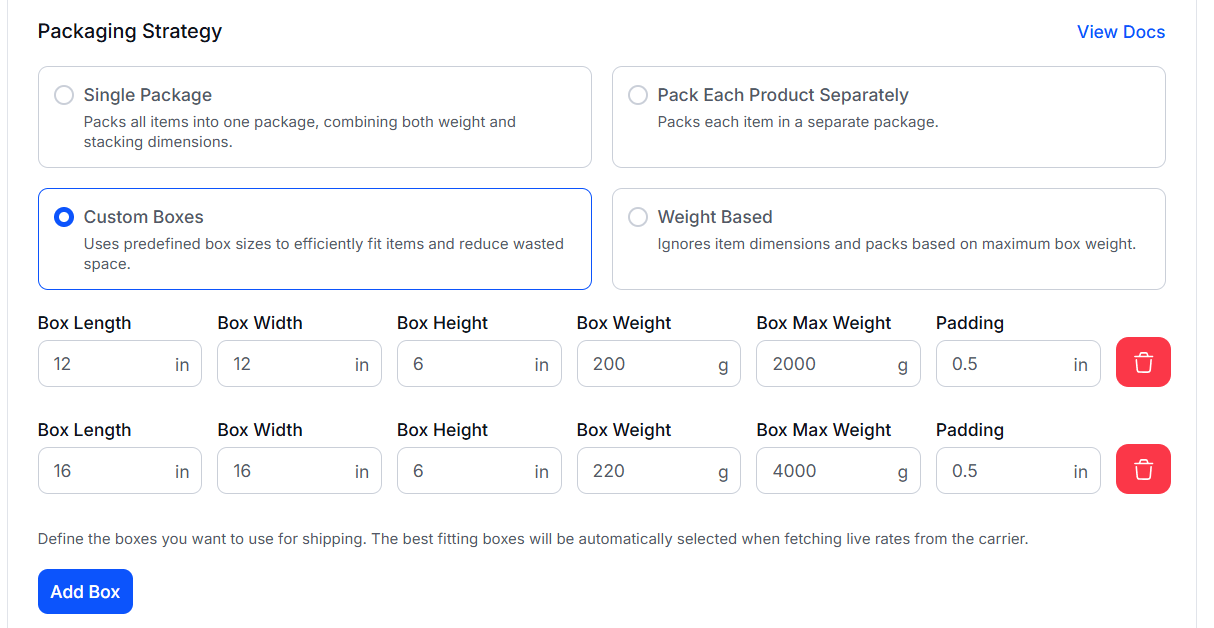Choose Pack Each Product Separately

tap(638, 95)
